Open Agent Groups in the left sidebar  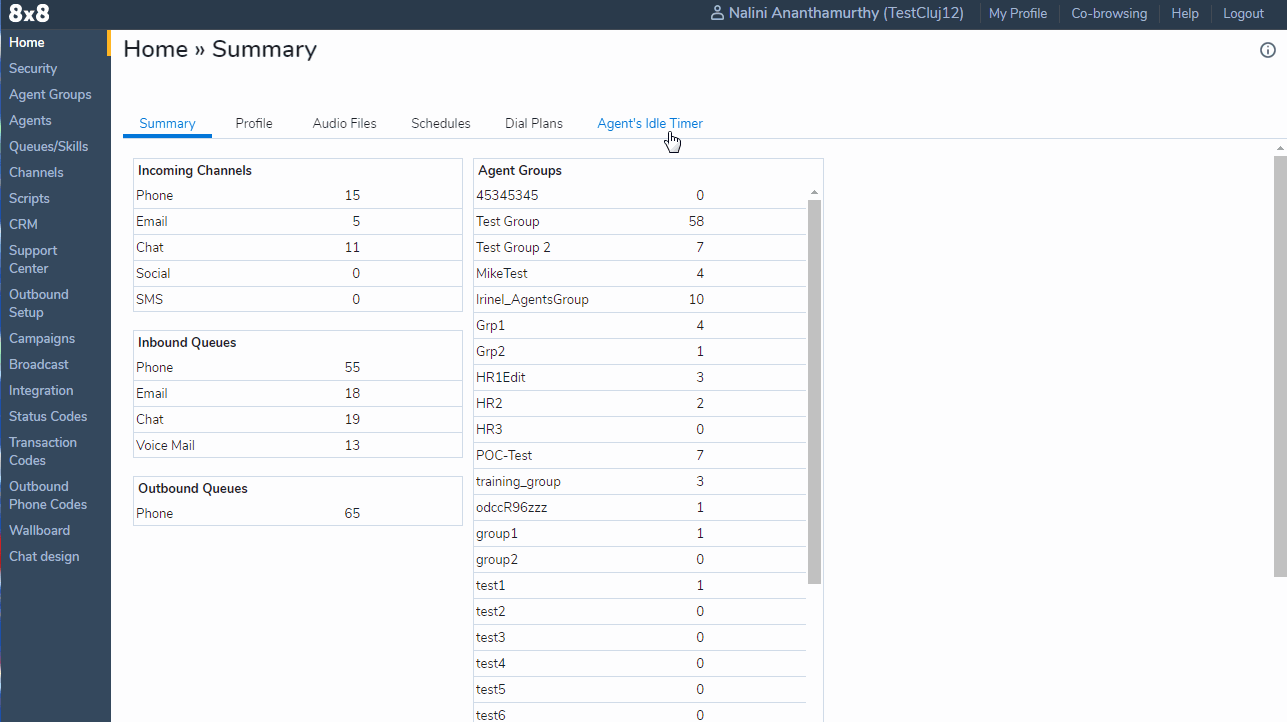(x=50, y=94)
